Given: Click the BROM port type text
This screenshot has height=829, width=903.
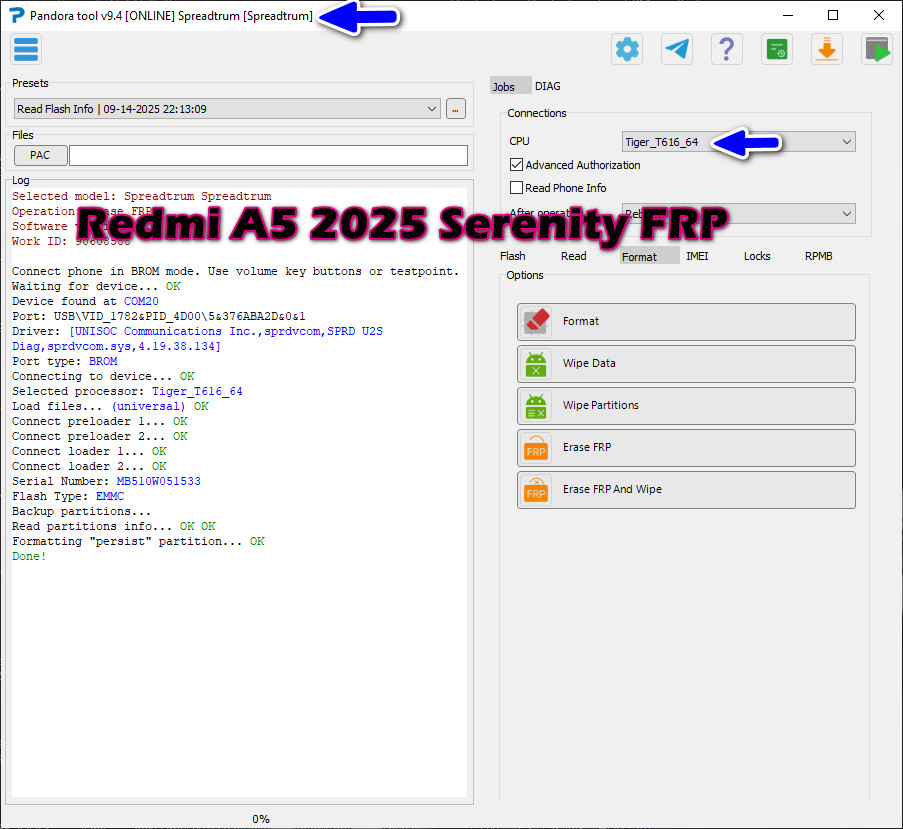Looking at the screenshot, I should [103, 362].
